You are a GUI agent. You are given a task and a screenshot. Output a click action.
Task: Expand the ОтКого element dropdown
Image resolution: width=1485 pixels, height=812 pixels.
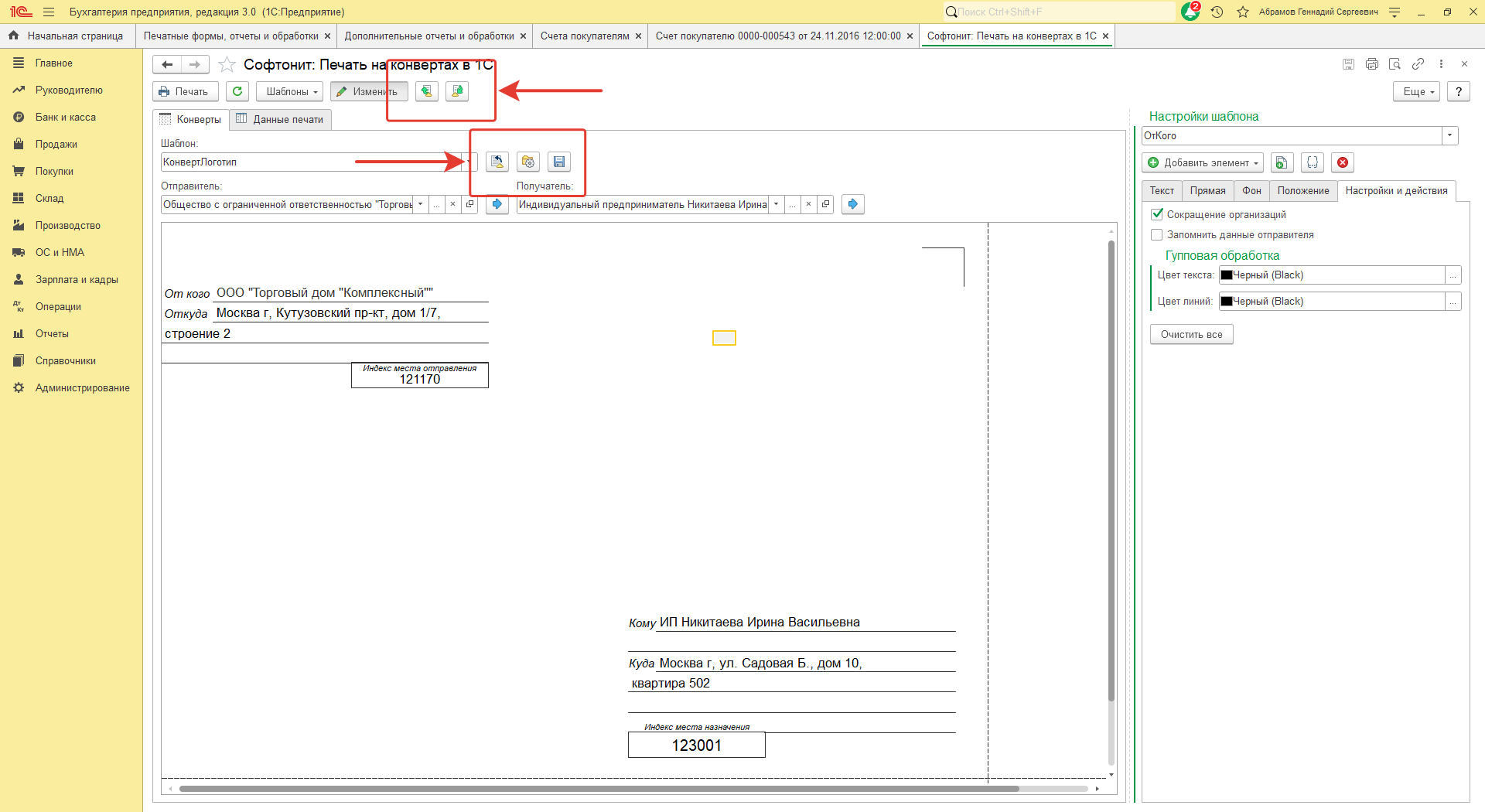click(x=1450, y=135)
